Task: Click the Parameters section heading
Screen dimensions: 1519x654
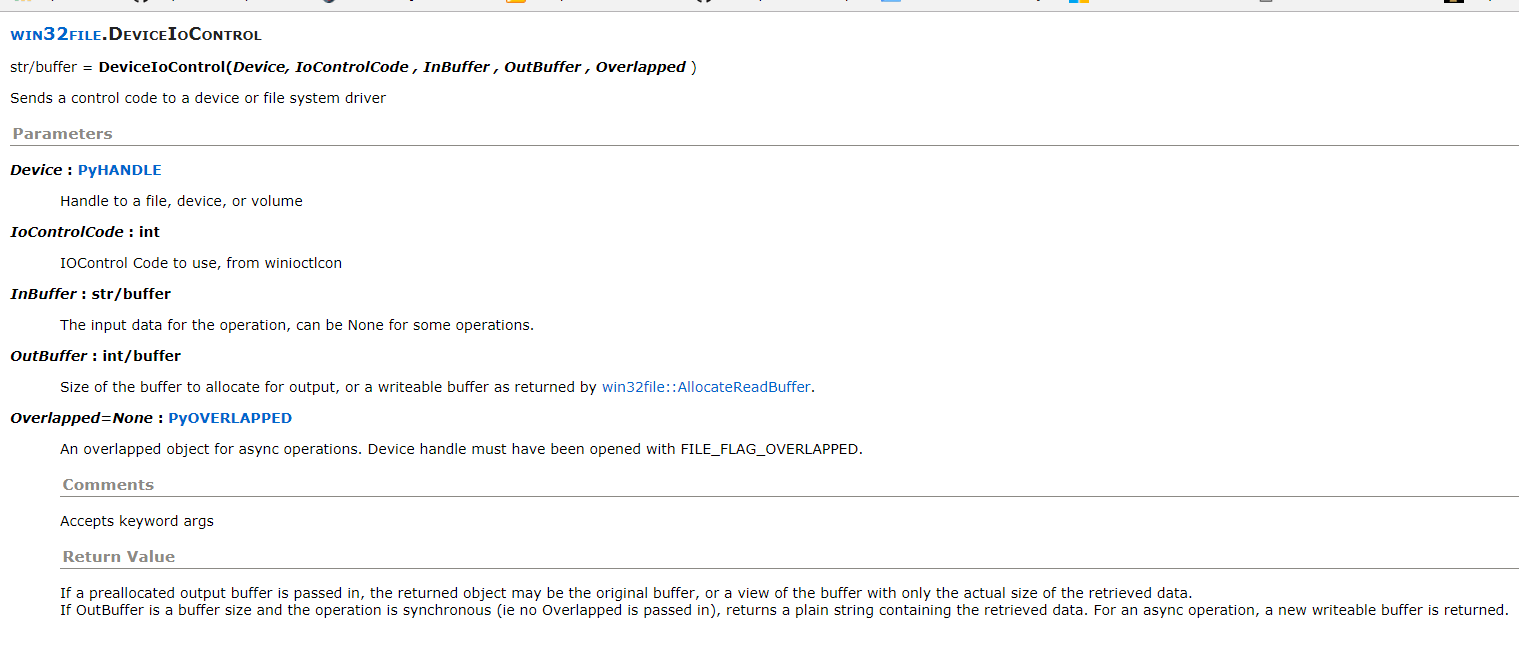Action: tap(62, 134)
